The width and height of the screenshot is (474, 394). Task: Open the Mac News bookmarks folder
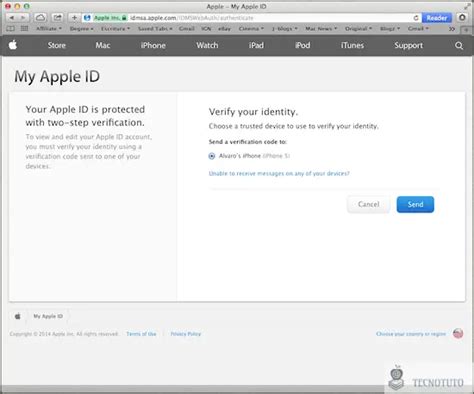(321, 29)
